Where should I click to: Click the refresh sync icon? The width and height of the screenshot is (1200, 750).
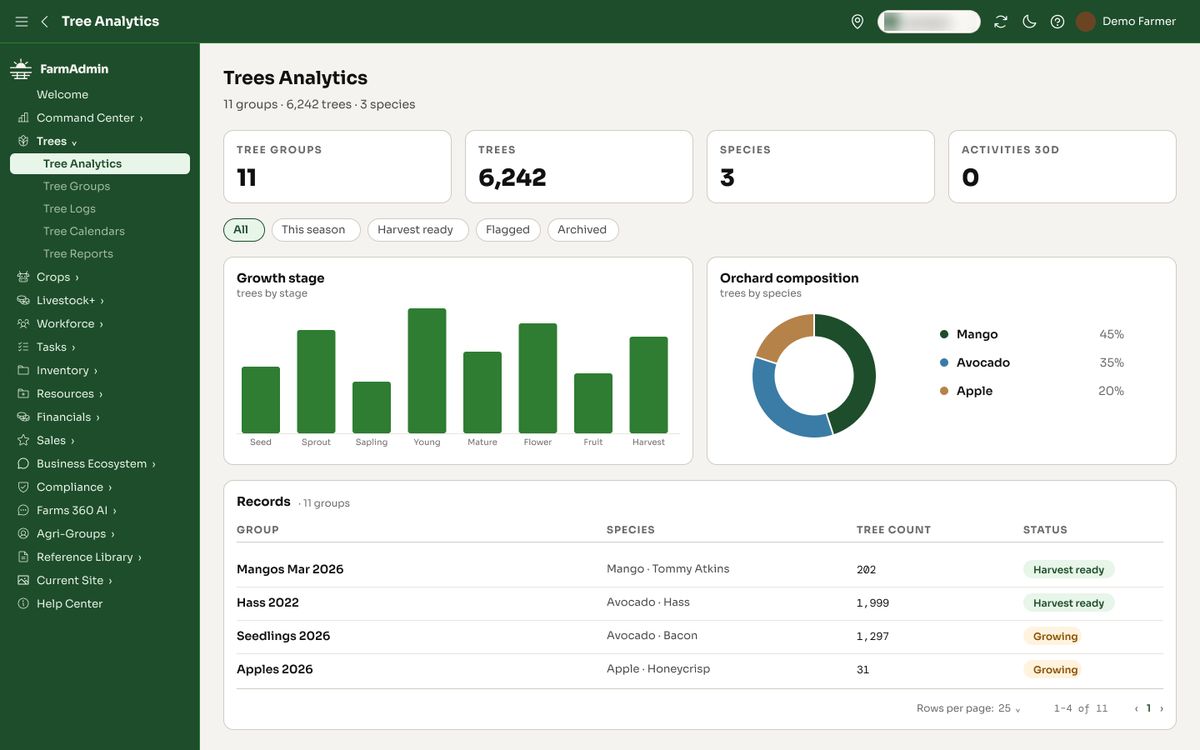click(1000, 21)
